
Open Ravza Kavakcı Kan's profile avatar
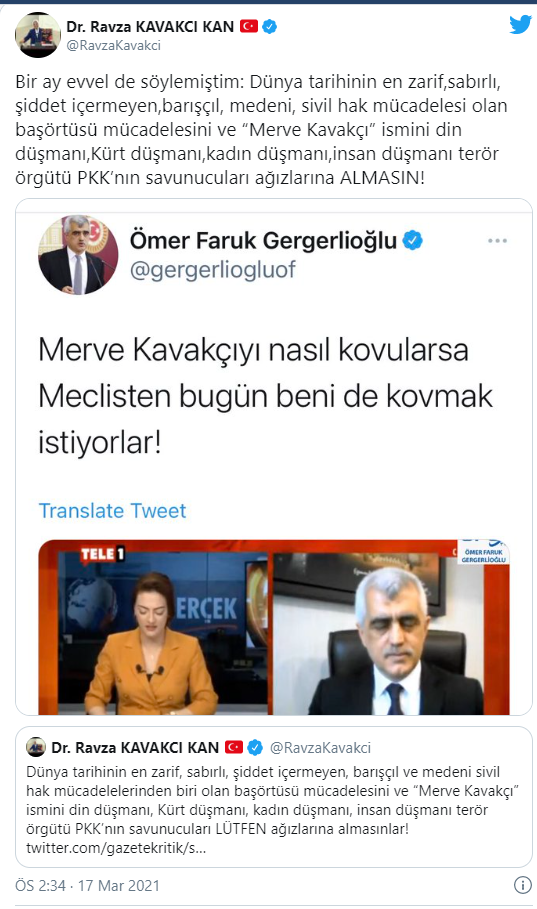coord(38,35)
